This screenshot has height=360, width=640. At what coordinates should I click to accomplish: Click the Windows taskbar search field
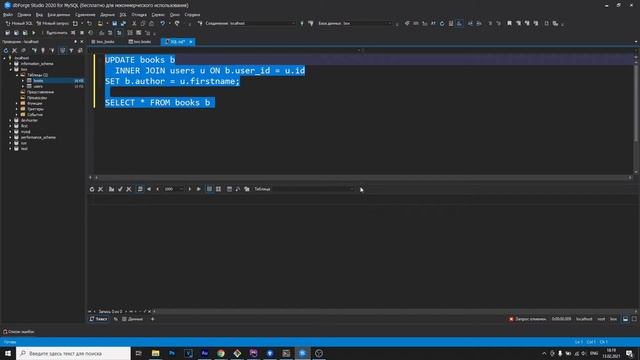73,353
